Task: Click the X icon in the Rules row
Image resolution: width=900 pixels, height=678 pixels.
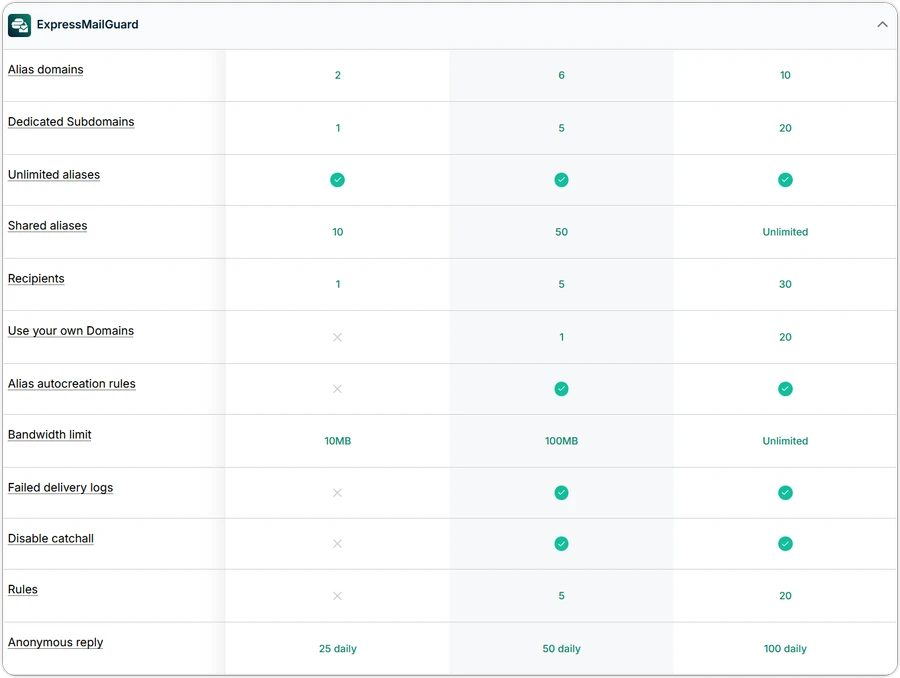Action: pyautogui.click(x=338, y=596)
